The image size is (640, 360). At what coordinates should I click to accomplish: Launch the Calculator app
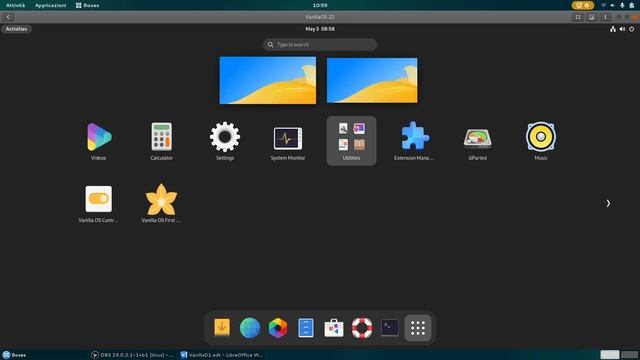pyautogui.click(x=162, y=141)
